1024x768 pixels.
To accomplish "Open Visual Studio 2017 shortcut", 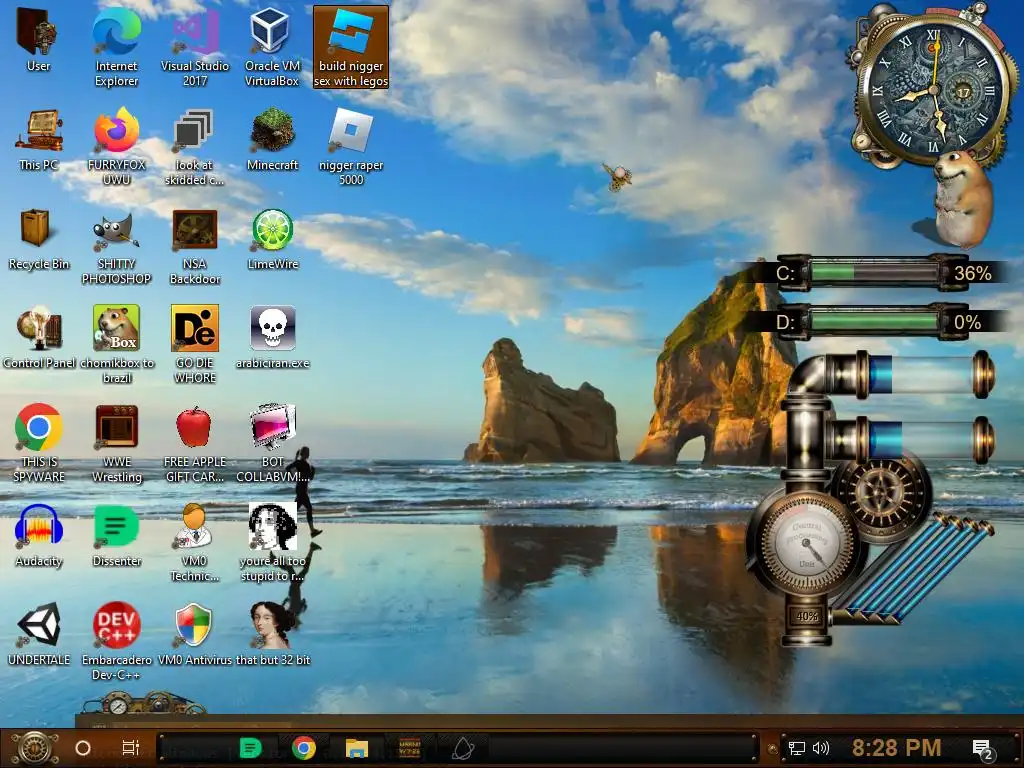I will click(195, 47).
